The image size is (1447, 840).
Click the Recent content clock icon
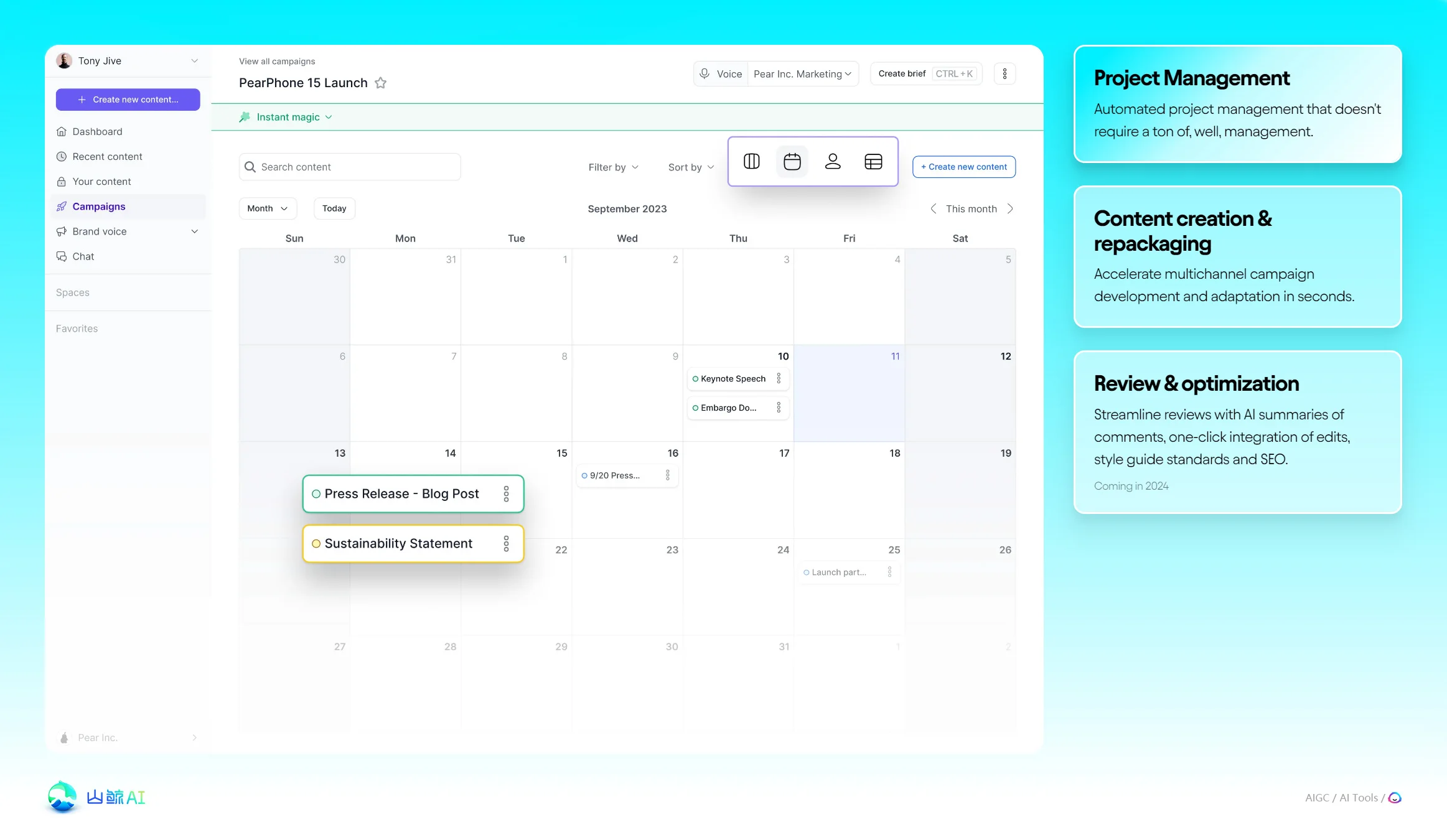click(x=62, y=157)
